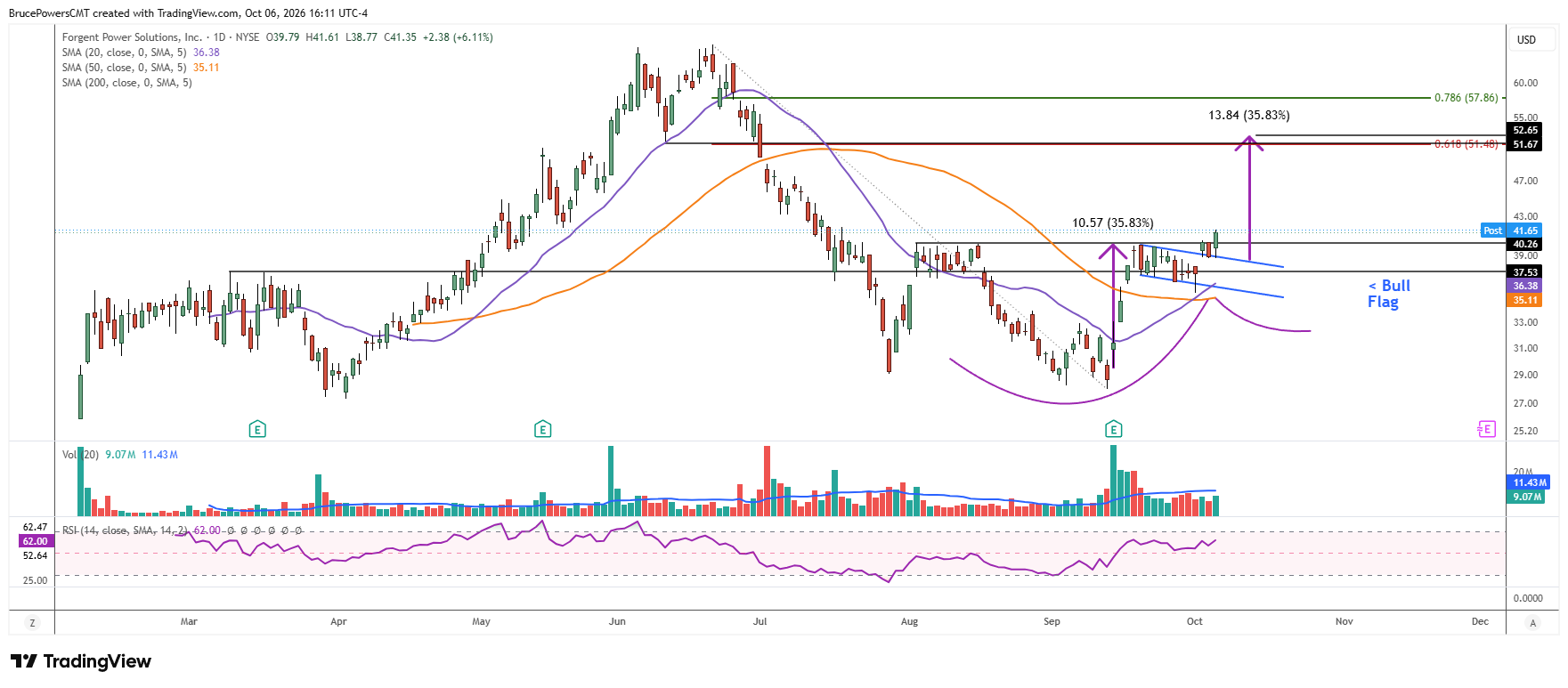Select the 0.618 (51.48) Fibonacci label

click(x=1466, y=144)
